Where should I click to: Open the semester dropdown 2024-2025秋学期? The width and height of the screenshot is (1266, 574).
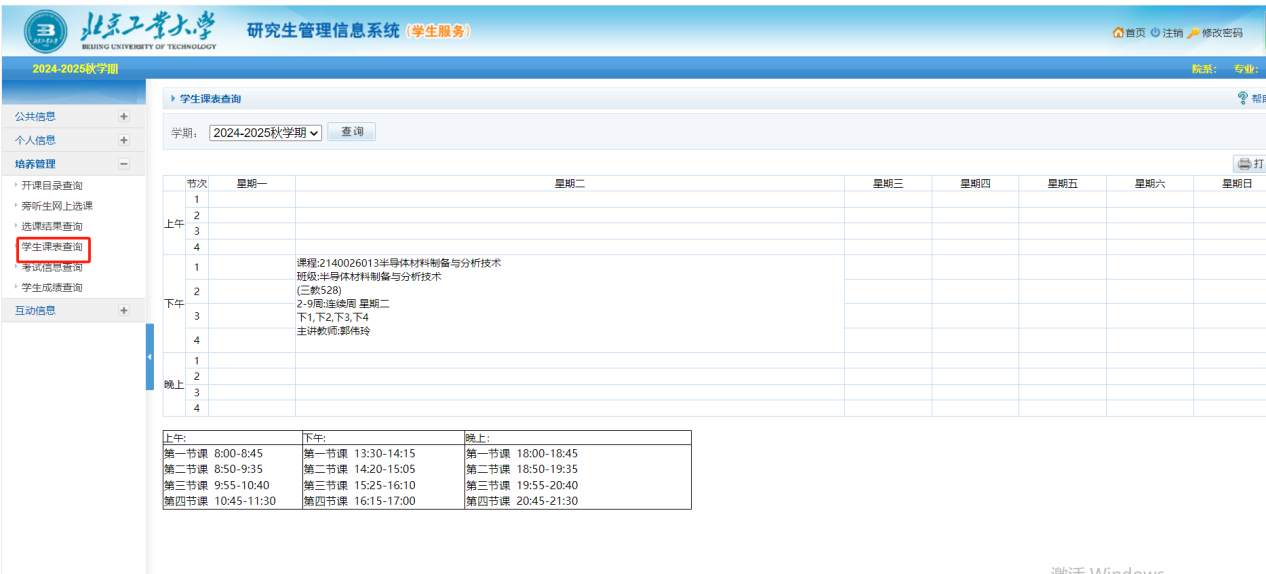click(x=265, y=132)
